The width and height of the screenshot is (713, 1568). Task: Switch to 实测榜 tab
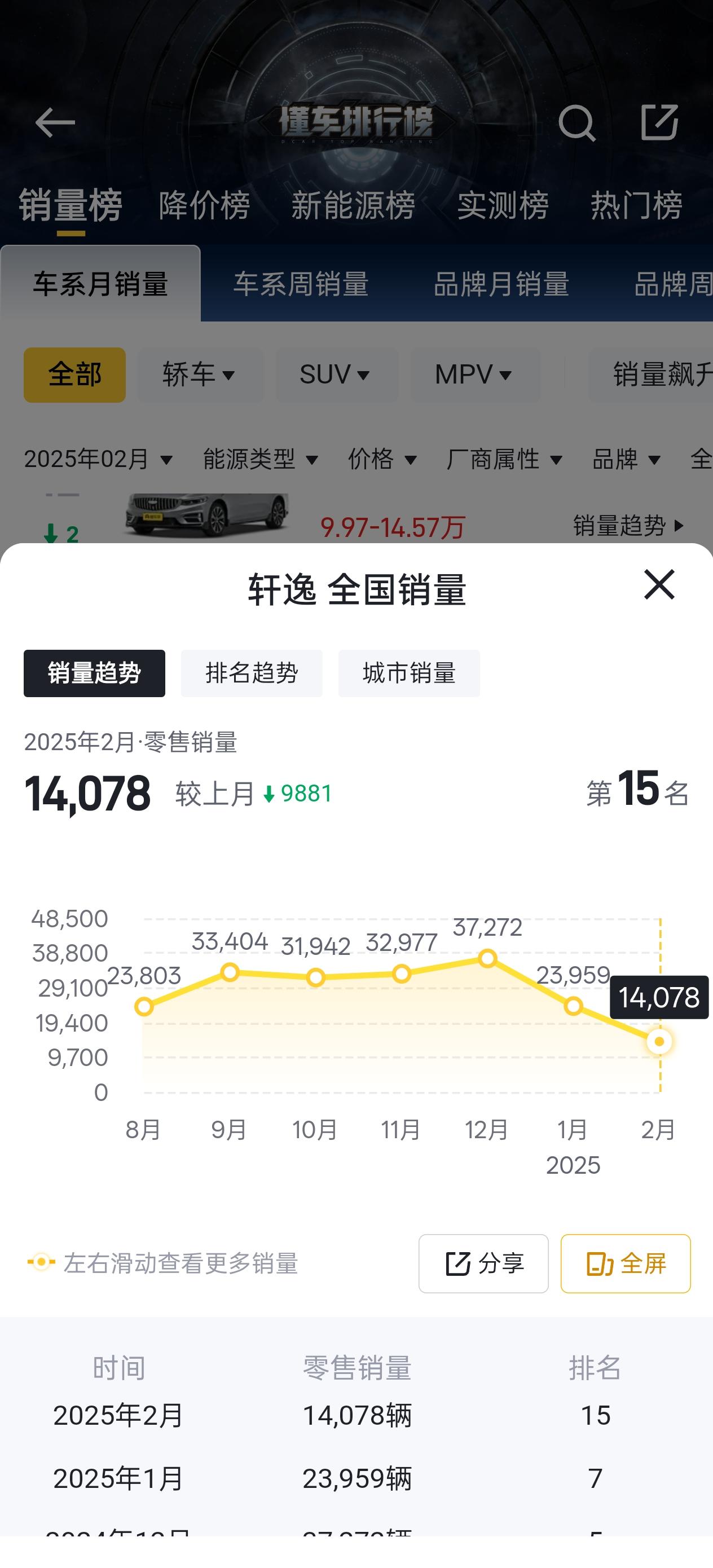tap(503, 205)
